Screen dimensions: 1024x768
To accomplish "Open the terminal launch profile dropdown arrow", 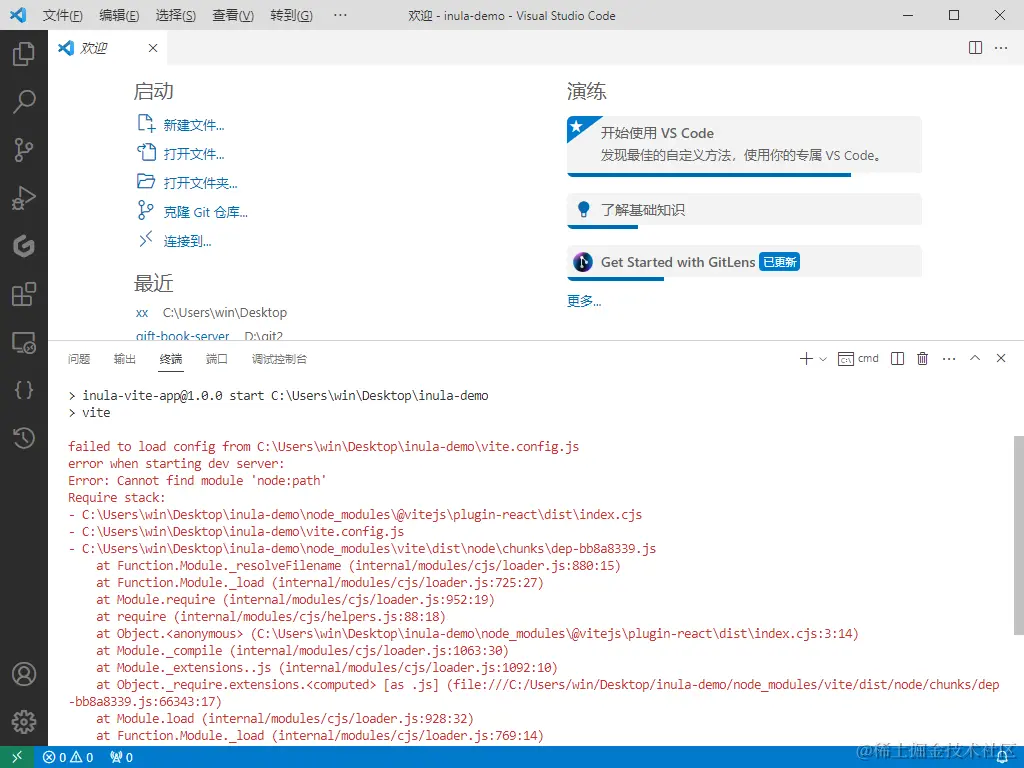I will tap(823, 359).
